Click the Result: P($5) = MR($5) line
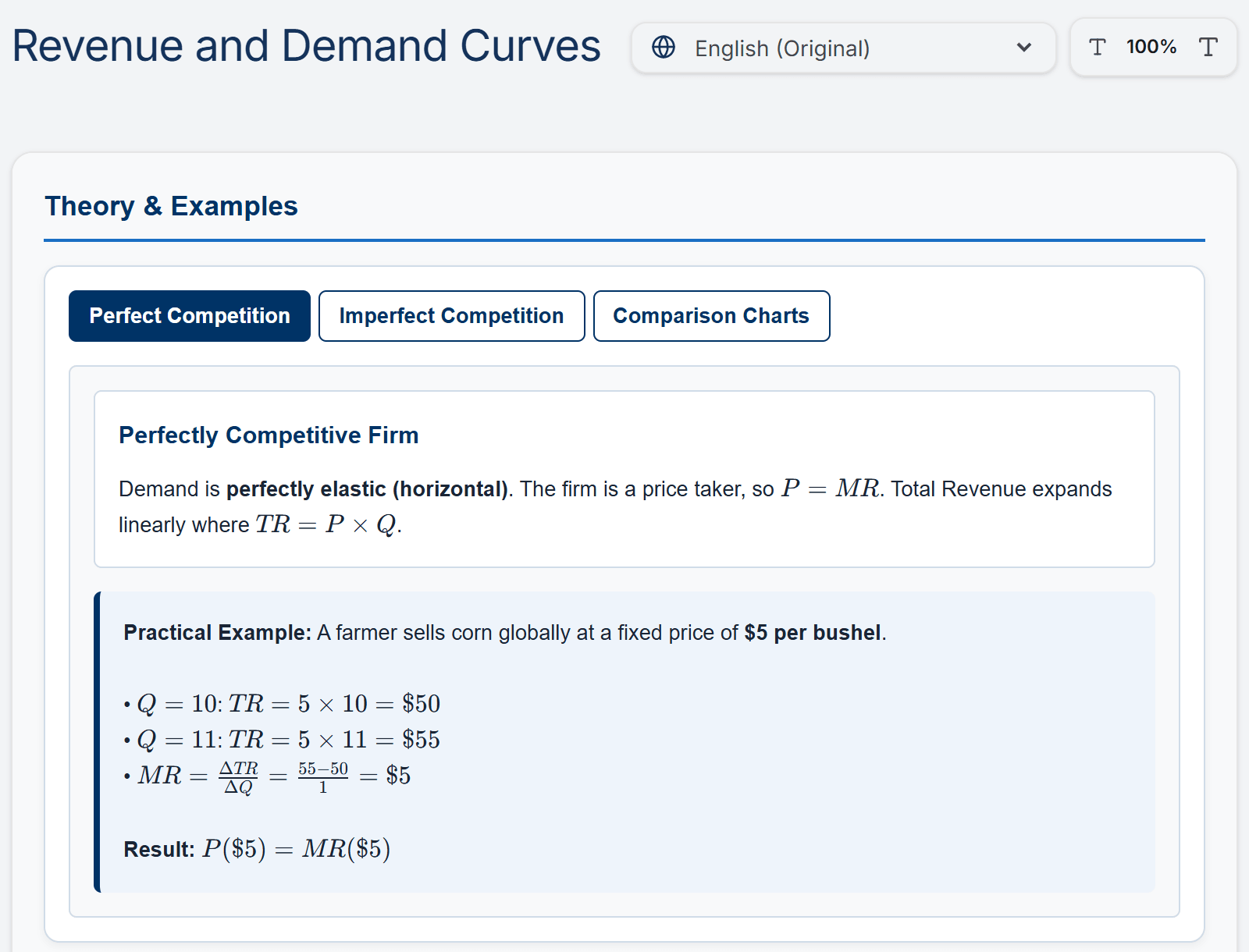This screenshot has width=1249, height=952. coord(257,849)
